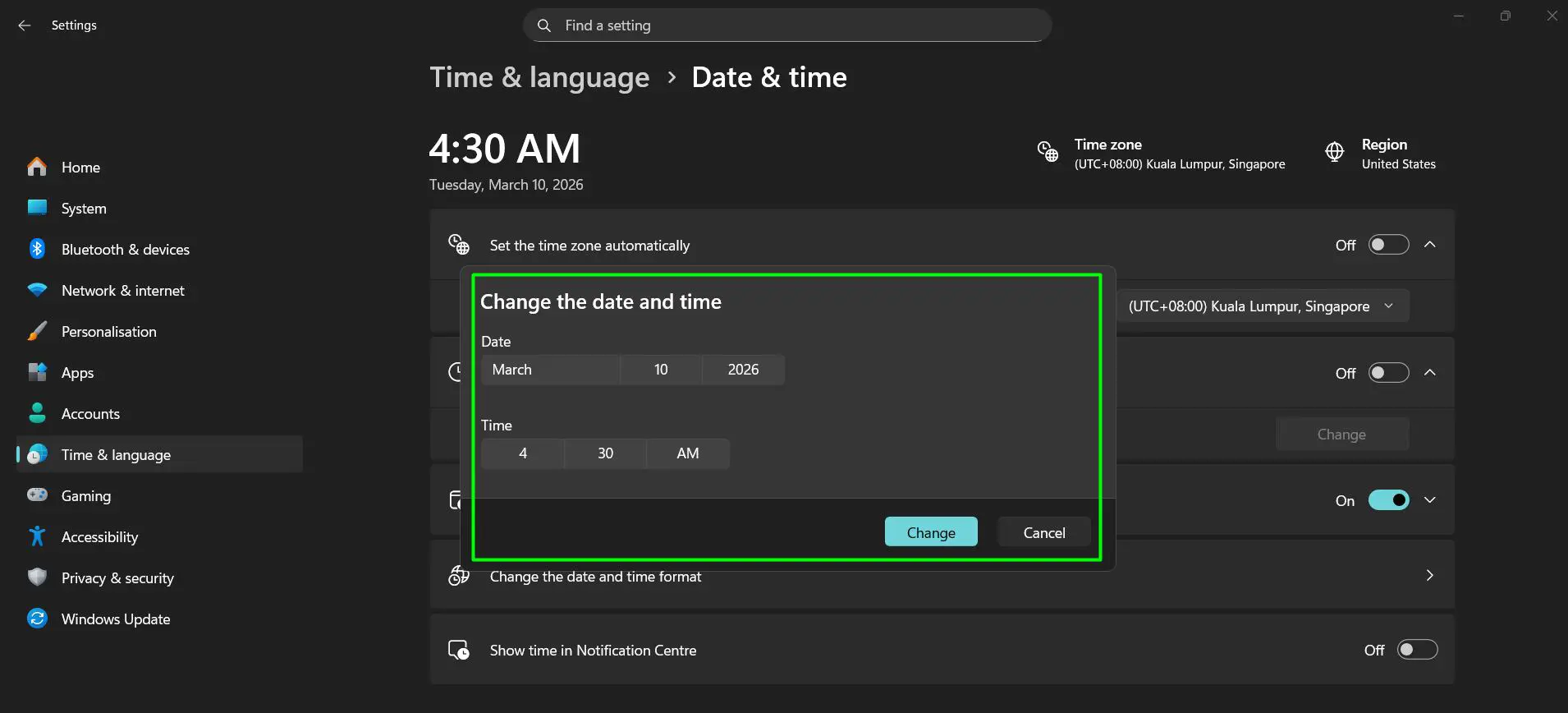Collapse the Set the time zone automatically section

(1430, 245)
